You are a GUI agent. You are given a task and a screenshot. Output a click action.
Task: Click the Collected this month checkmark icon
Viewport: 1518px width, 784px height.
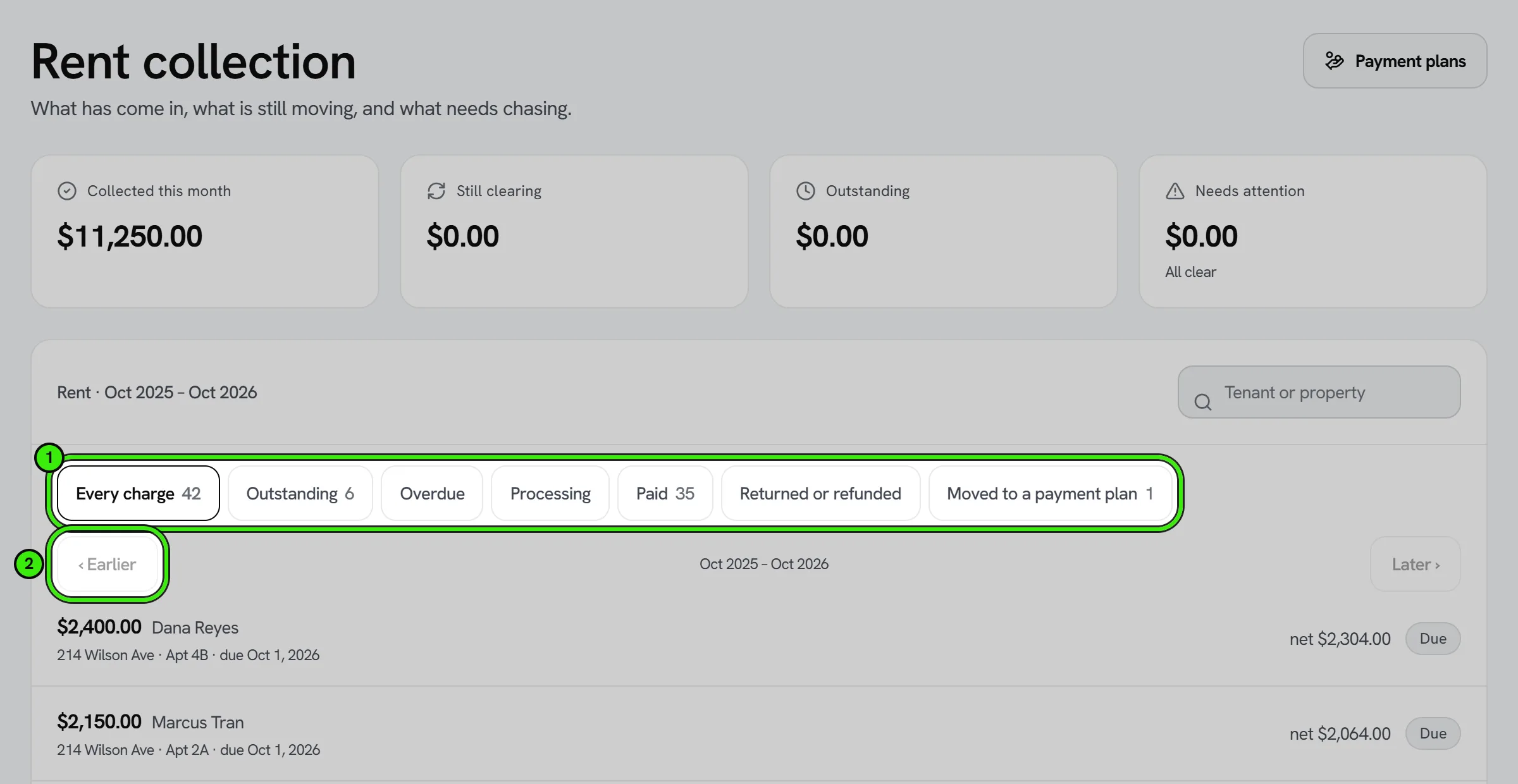[x=67, y=191]
